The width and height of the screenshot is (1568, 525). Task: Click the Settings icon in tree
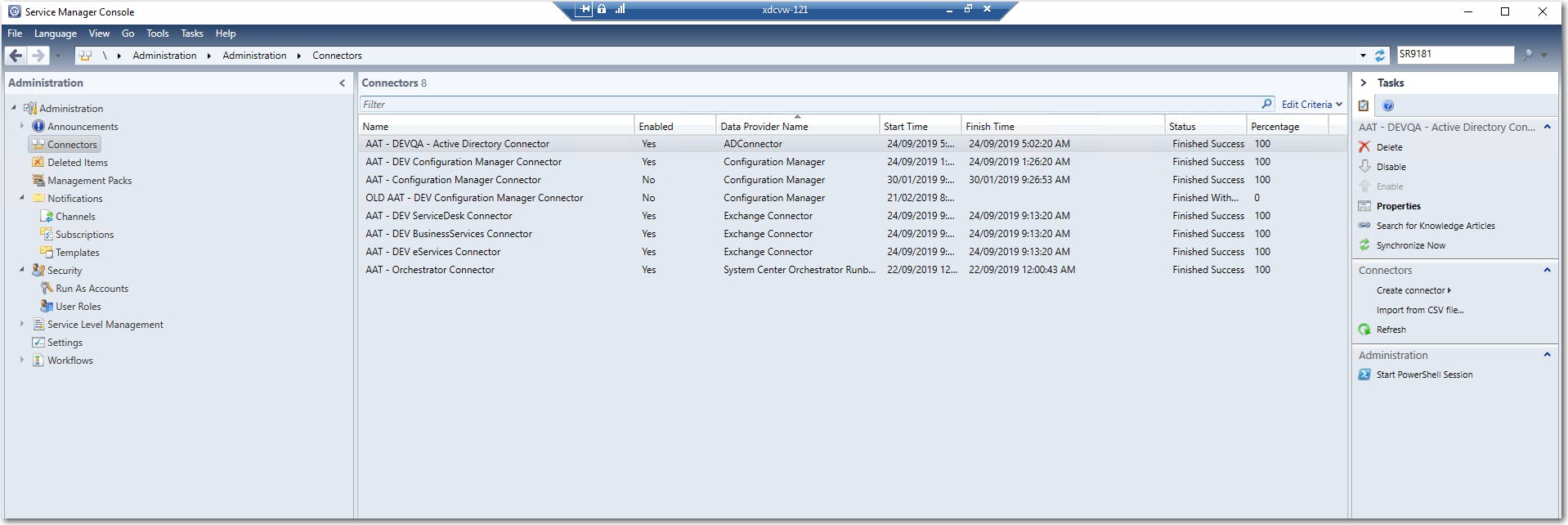pos(38,342)
